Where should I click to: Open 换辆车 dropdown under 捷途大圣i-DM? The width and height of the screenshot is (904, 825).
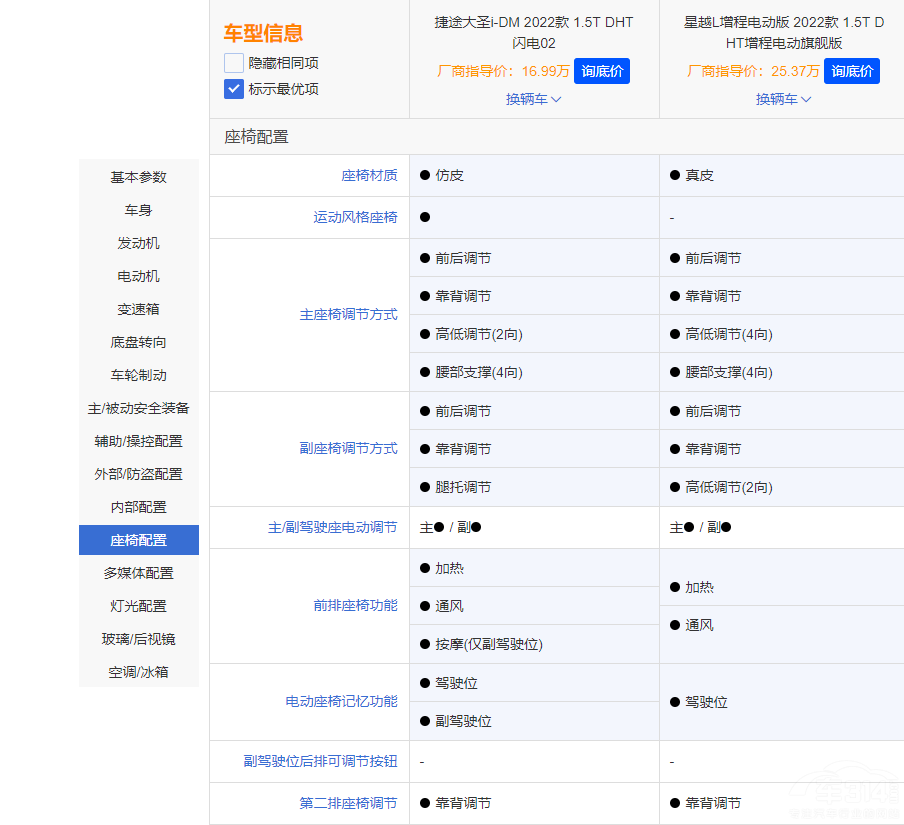[534, 99]
